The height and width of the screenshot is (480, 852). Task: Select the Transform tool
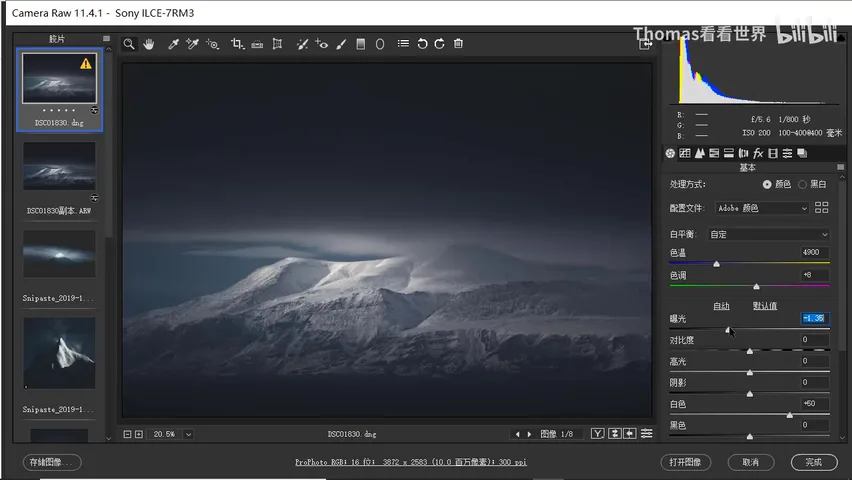point(277,44)
